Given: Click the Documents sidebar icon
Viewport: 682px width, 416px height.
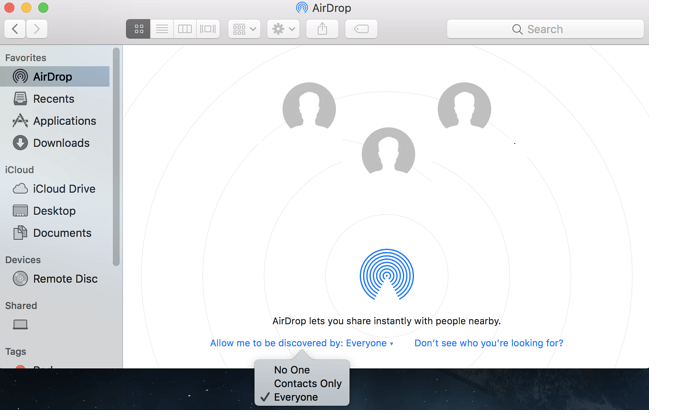Looking at the screenshot, I should click(x=20, y=233).
